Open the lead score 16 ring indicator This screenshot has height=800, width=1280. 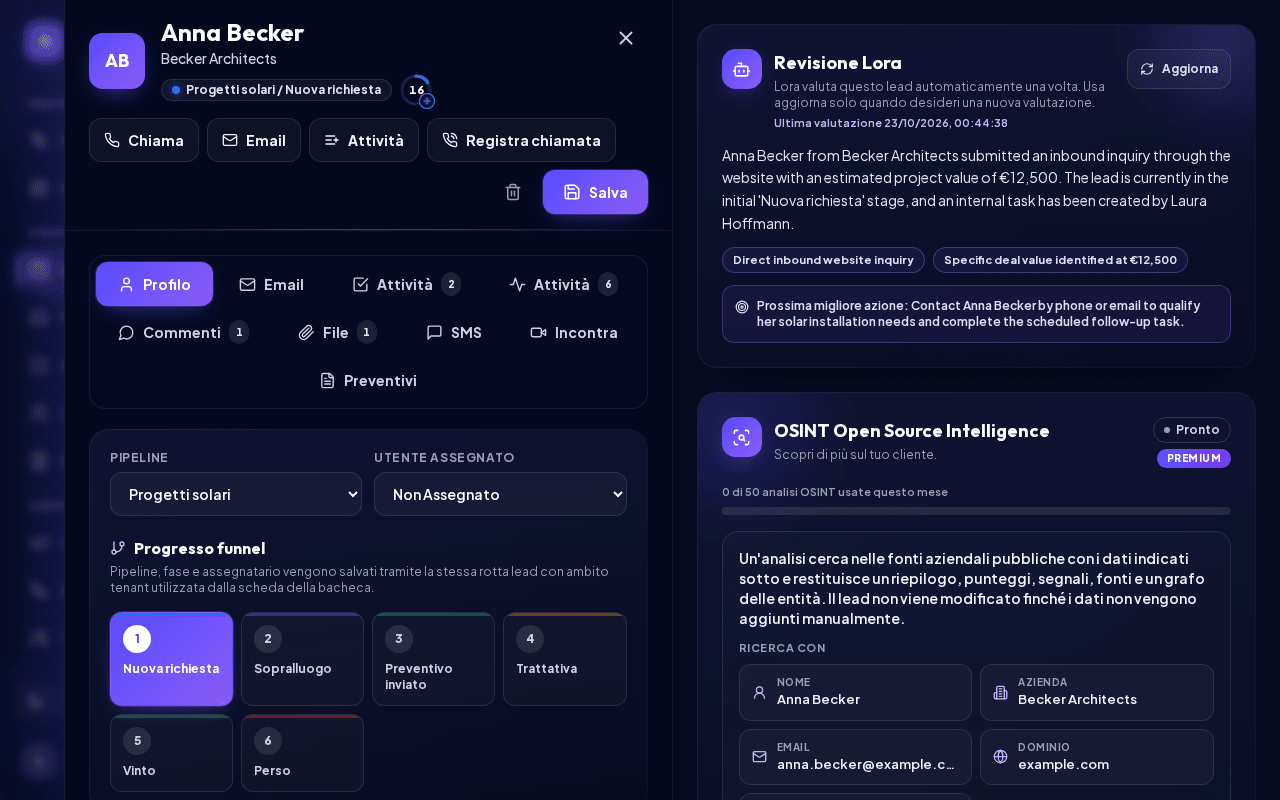click(x=417, y=90)
